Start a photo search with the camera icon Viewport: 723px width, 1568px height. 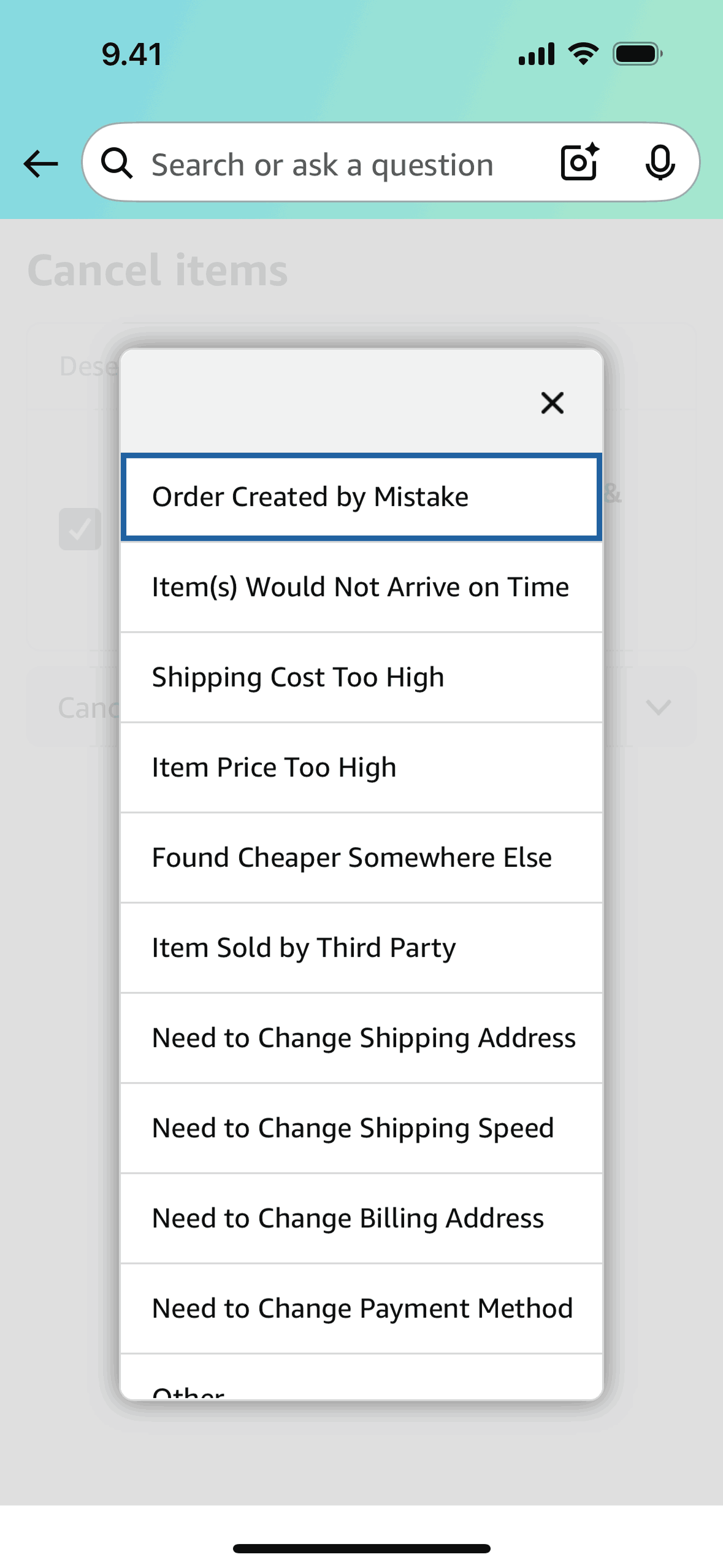coord(577,163)
